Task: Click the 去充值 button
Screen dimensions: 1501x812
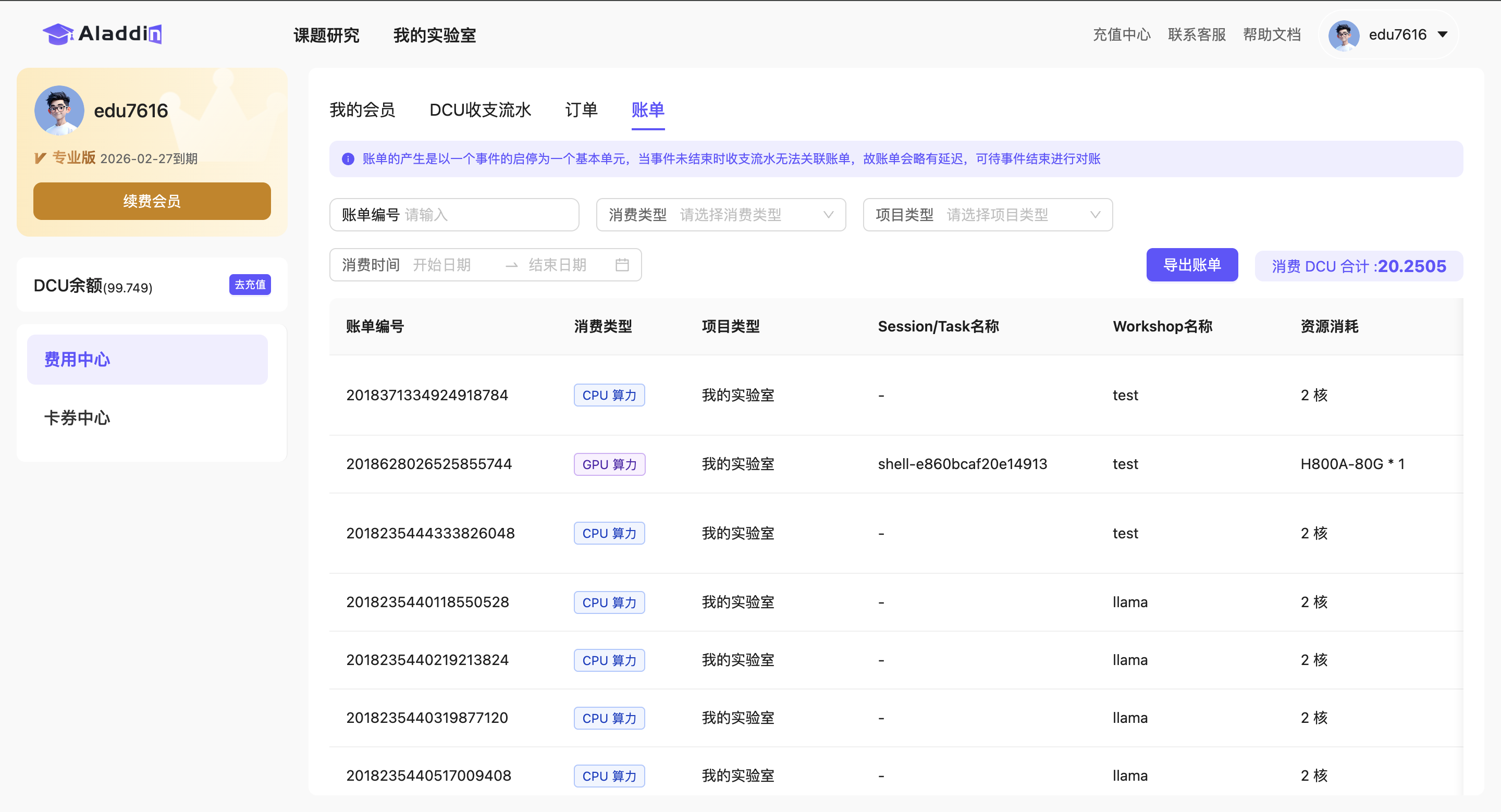Action: click(x=250, y=285)
